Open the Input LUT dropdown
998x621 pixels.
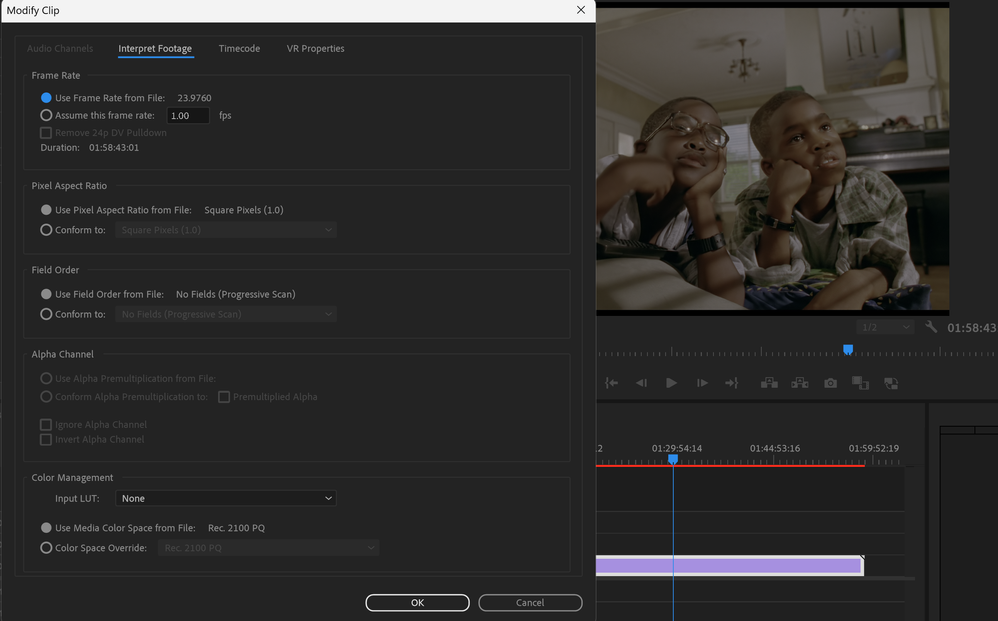[226, 498]
